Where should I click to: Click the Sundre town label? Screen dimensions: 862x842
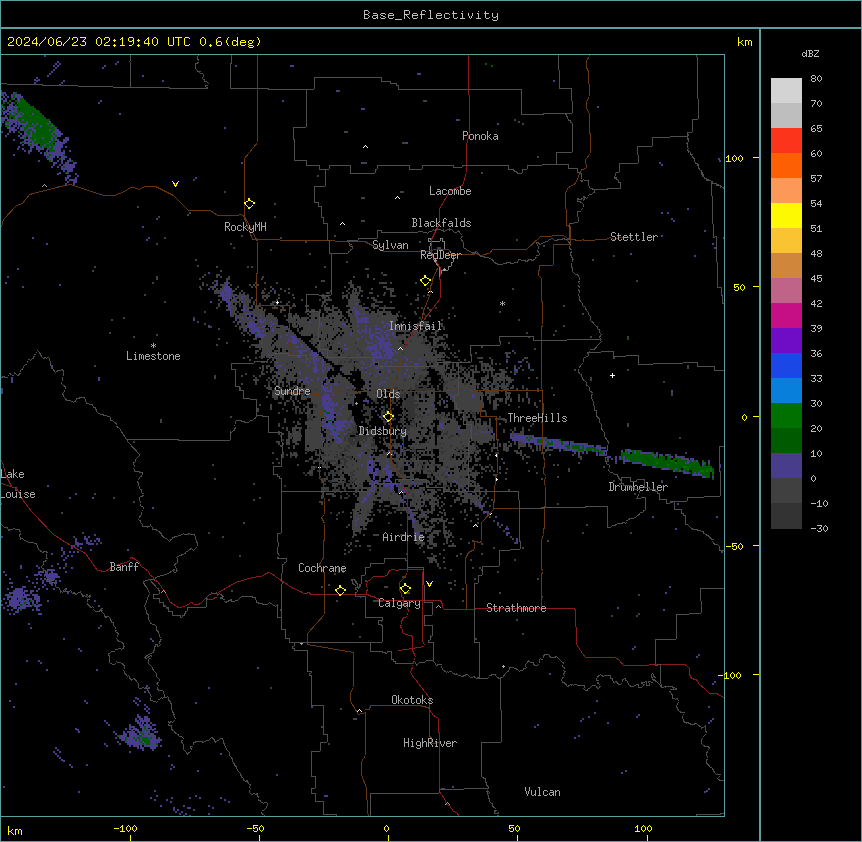[x=292, y=391]
